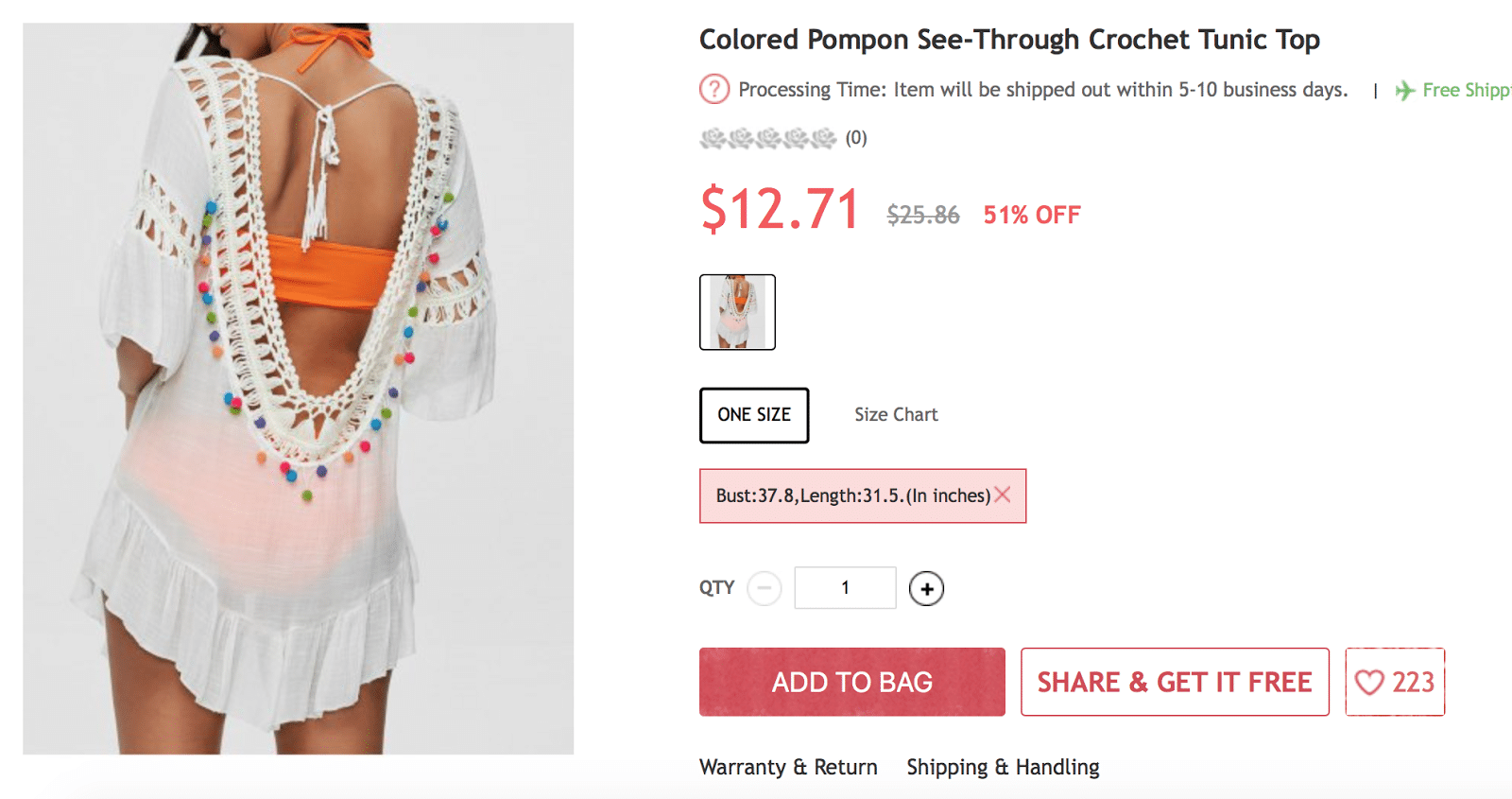Click the 51% OFF discount label

tap(1031, 216)
